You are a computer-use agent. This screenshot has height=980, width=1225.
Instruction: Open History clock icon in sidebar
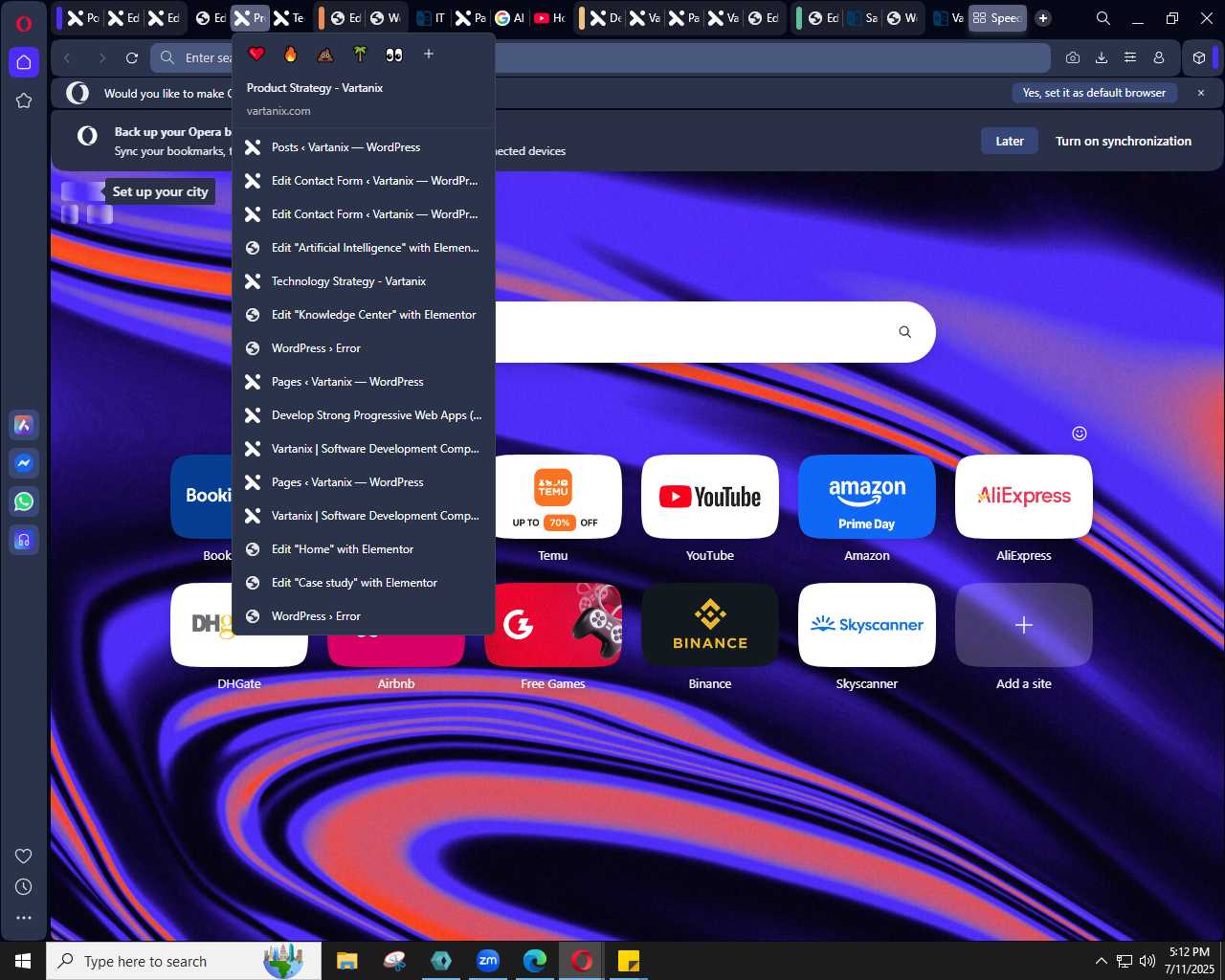(x=24, y=887)
